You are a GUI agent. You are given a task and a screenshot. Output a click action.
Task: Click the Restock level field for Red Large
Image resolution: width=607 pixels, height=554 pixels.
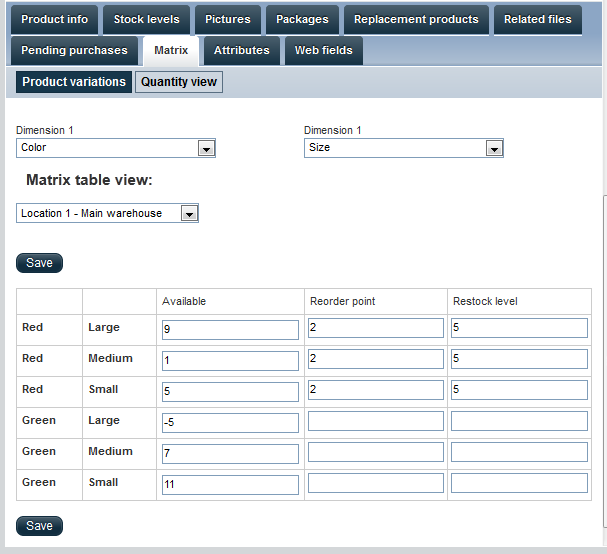pos(519,328)
